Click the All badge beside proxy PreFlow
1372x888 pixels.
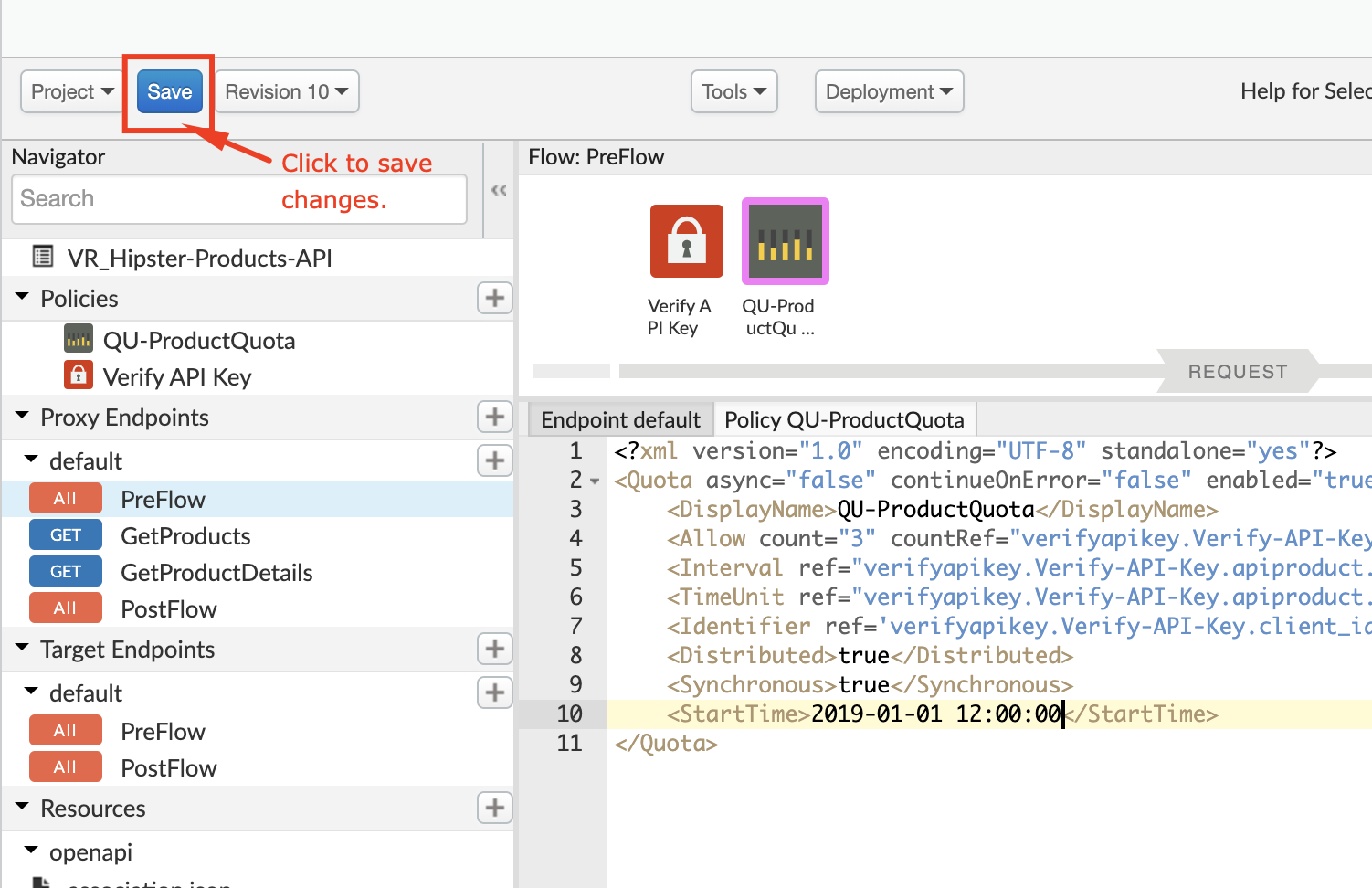[x=65, y=498]
